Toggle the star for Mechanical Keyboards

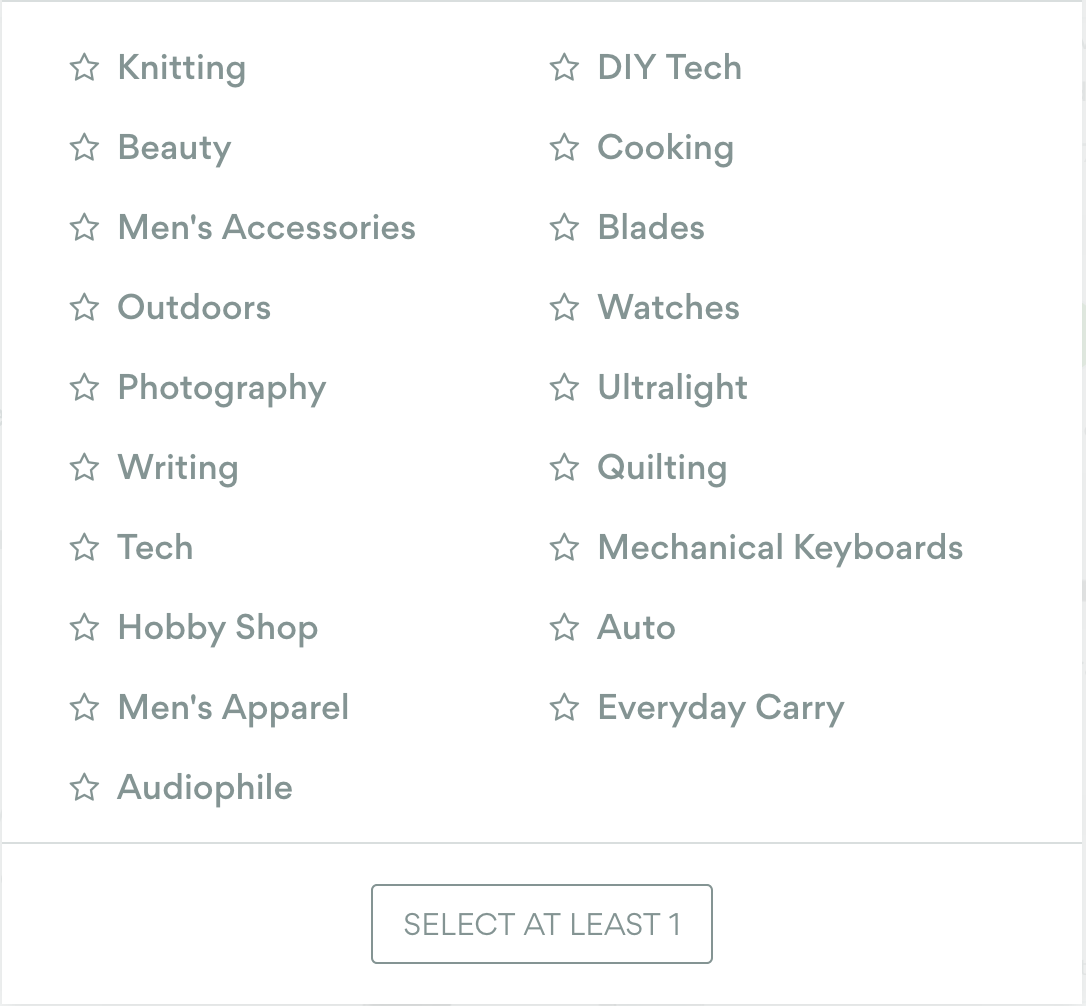coord(565,548)
